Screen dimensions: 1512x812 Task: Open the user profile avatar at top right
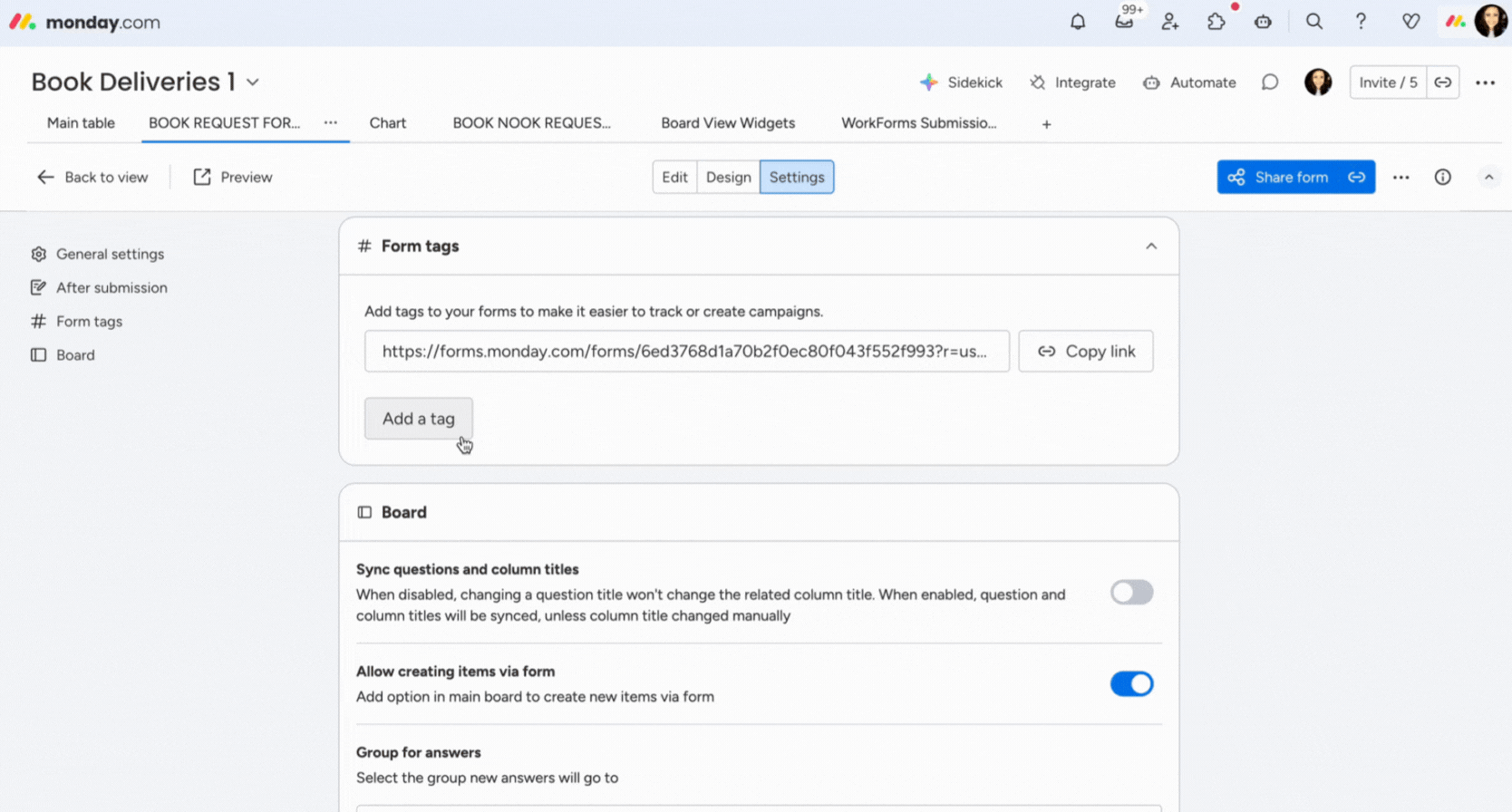click(x=1492, y=21)
